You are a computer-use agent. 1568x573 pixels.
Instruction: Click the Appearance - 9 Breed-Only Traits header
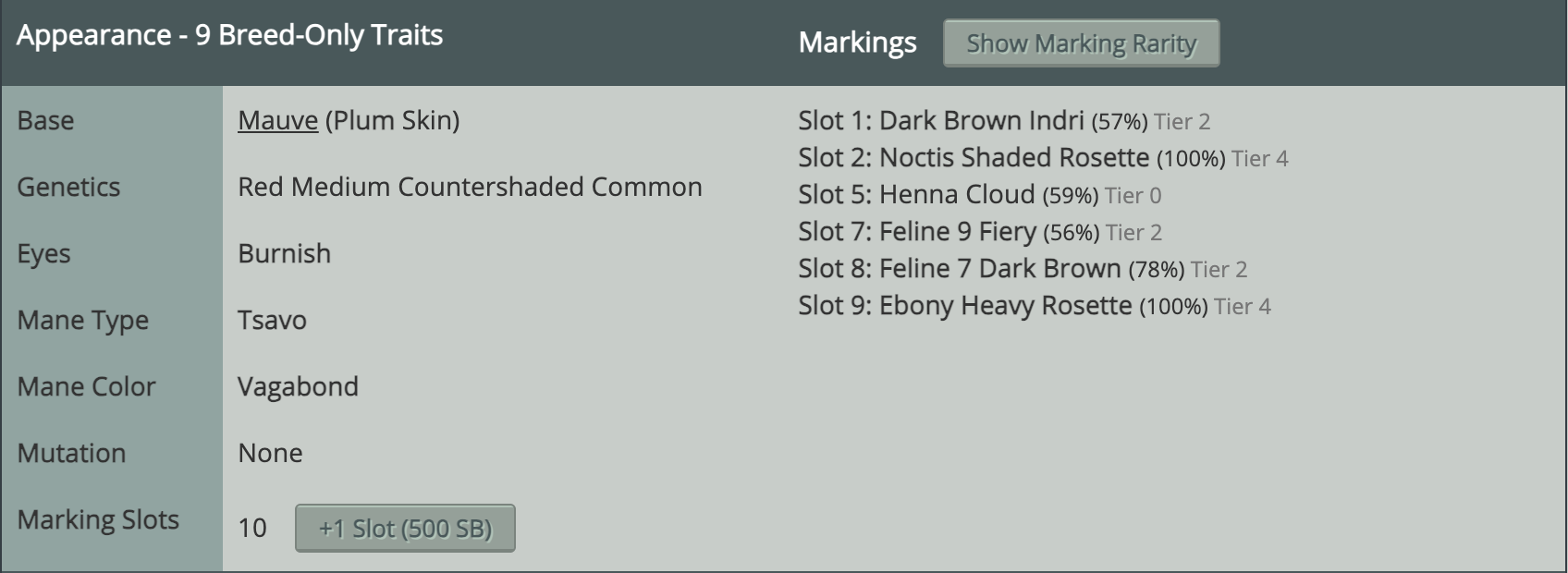(229, 35)
